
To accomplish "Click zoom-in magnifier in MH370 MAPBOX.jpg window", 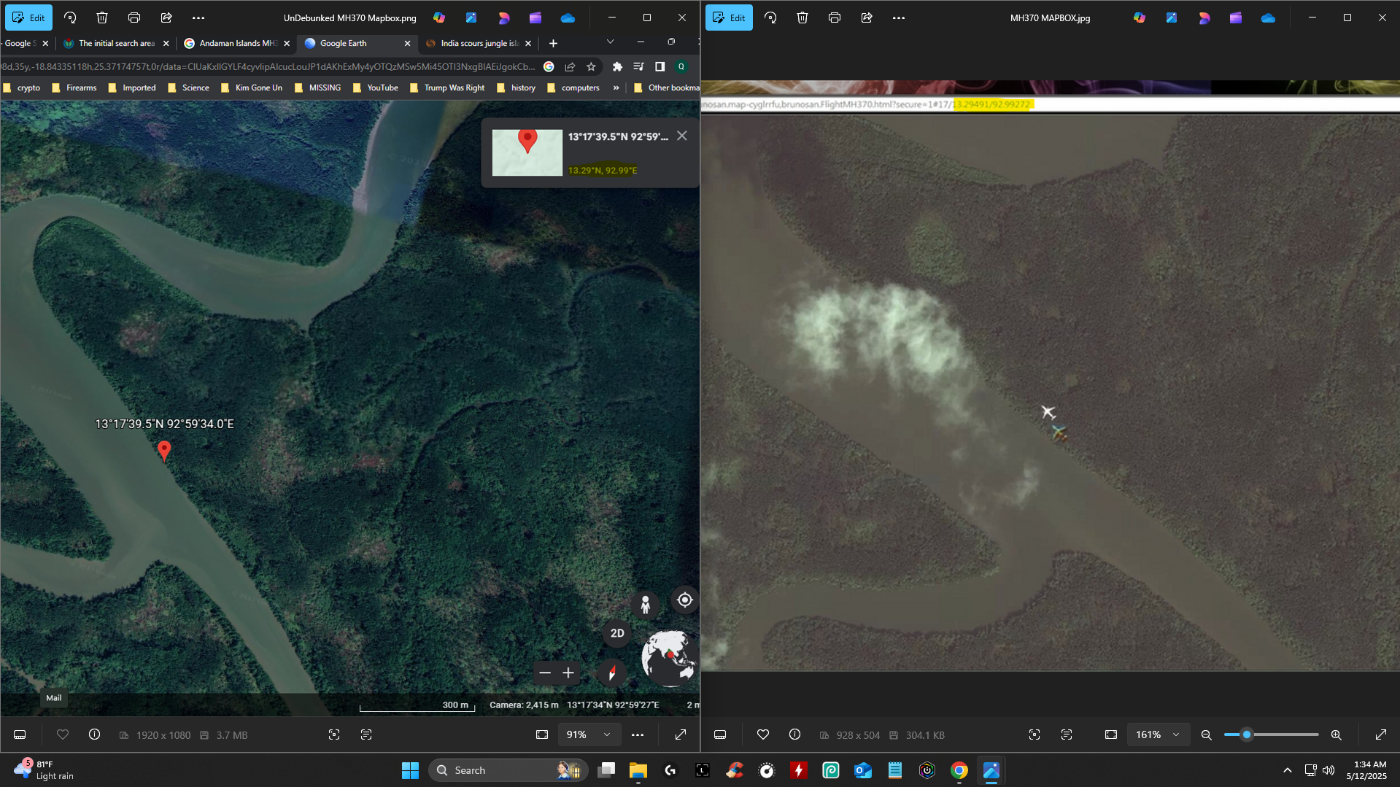I will pyautogui.click(x=1336, y=735).
